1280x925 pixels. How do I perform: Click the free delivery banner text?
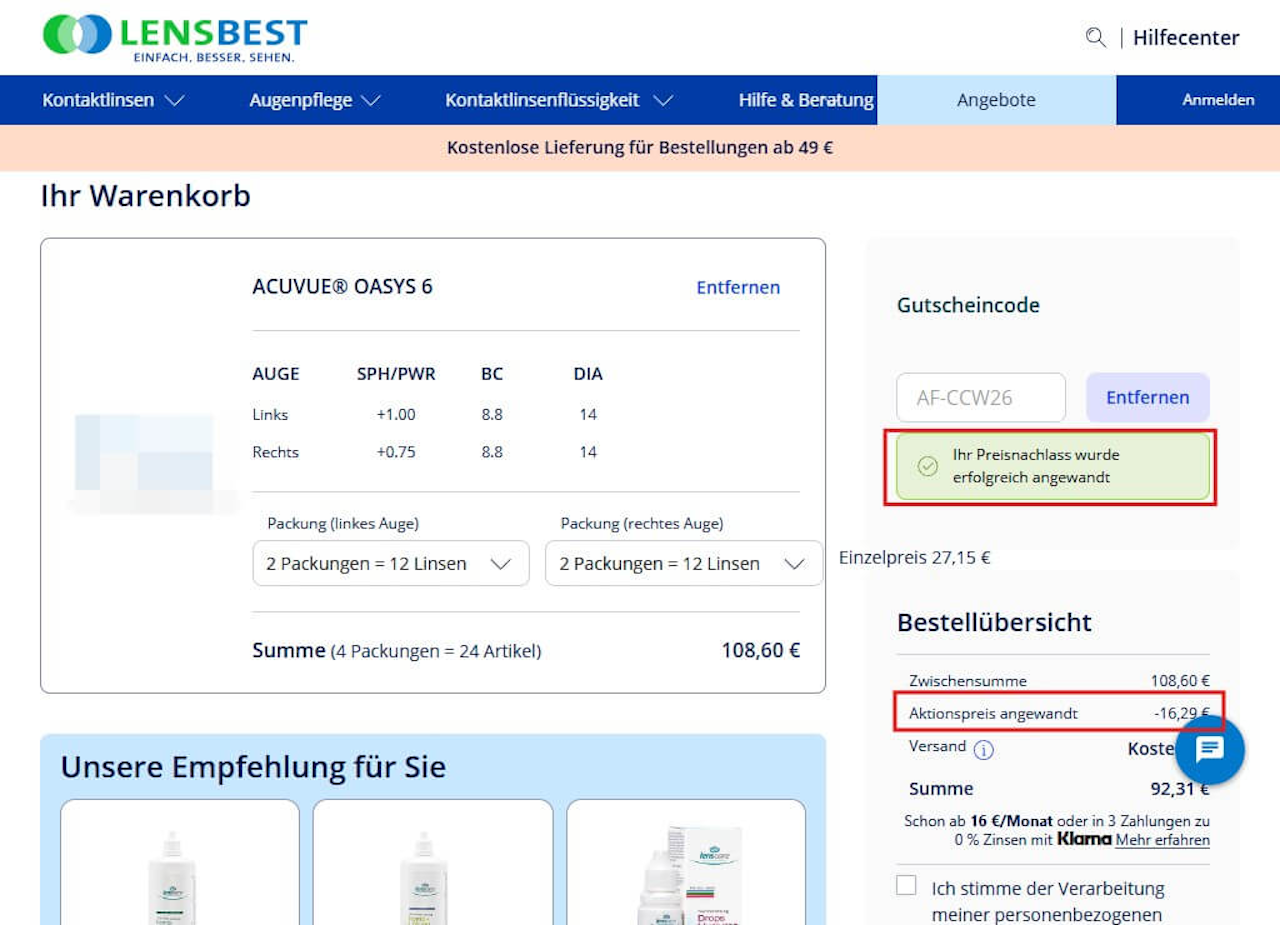click(640, 148)
